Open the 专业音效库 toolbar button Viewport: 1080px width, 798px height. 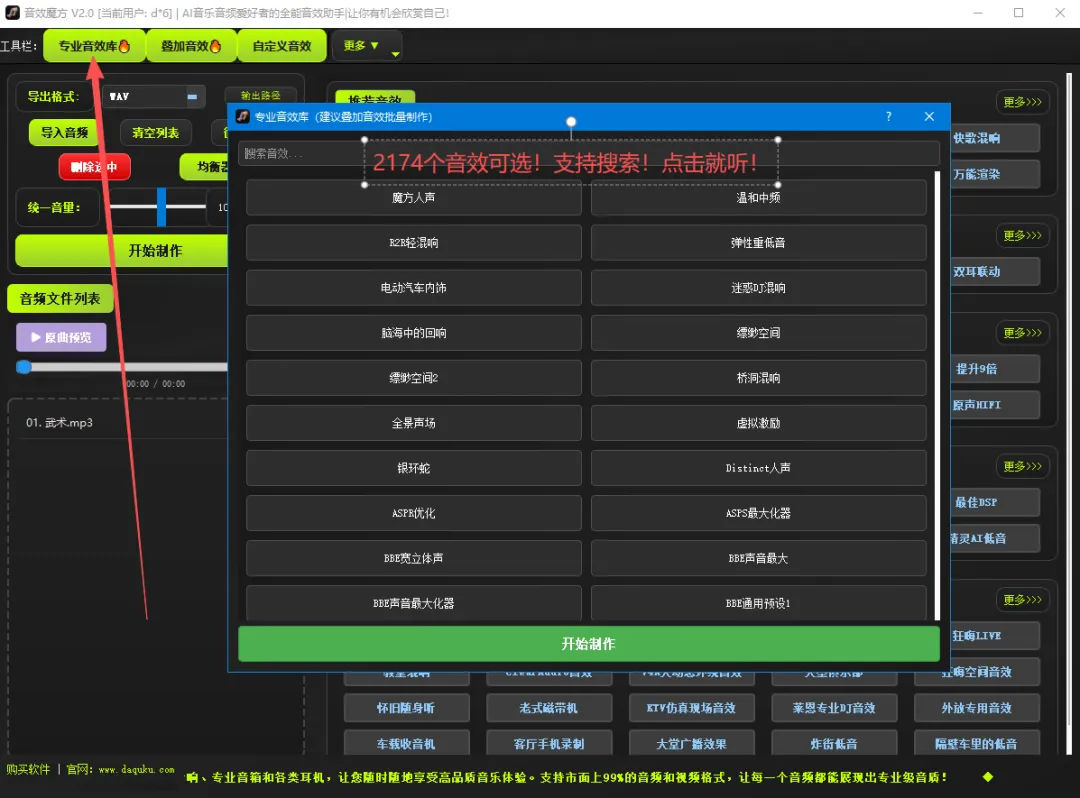[94, 46]
